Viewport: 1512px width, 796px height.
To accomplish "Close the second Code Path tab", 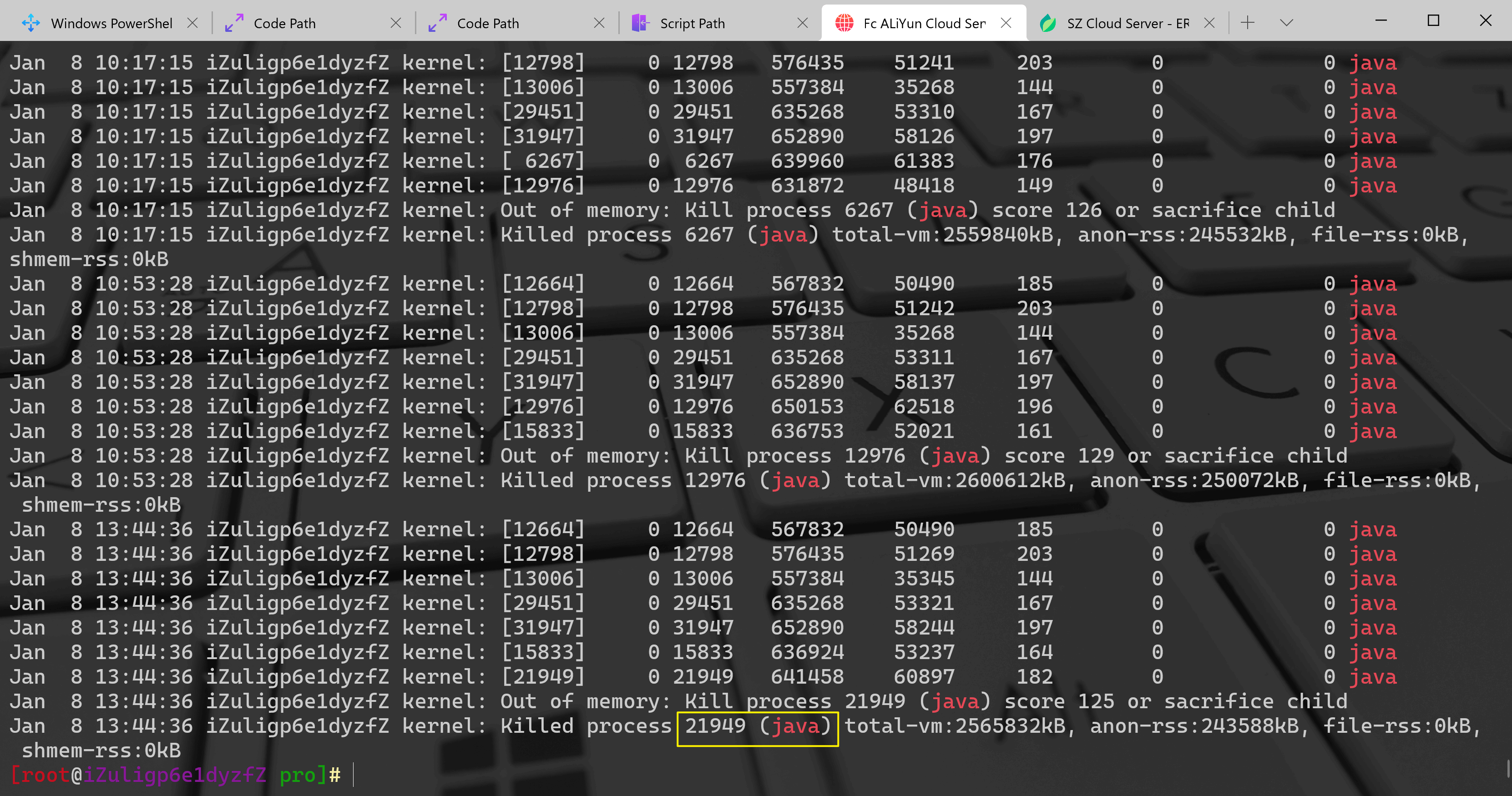I will (x=599, y=23).
